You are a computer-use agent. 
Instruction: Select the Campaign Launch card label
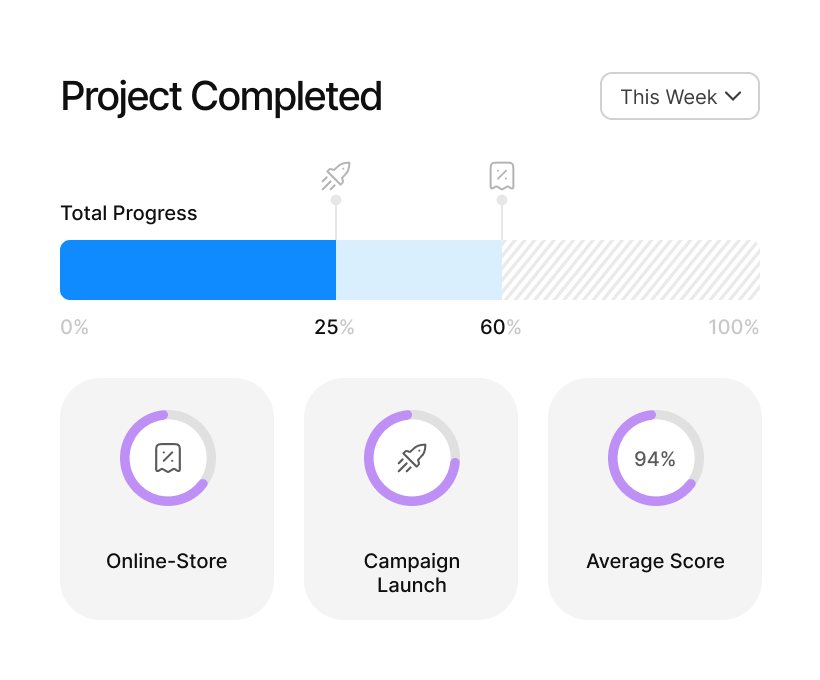point(411,573)
